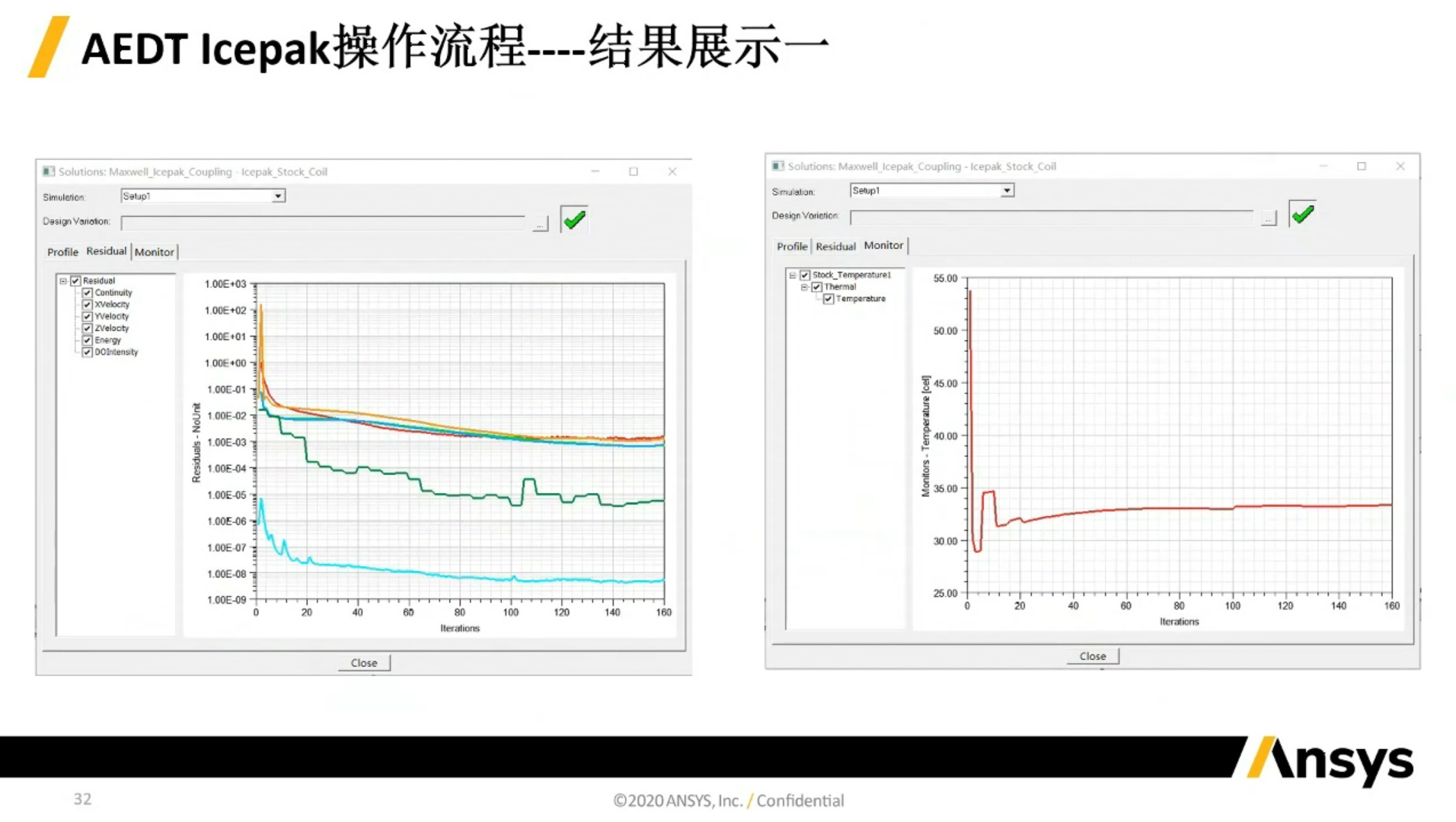Uncheck the Continuity residual checkbox
1456x822 pixels.
tap(88, 293)
